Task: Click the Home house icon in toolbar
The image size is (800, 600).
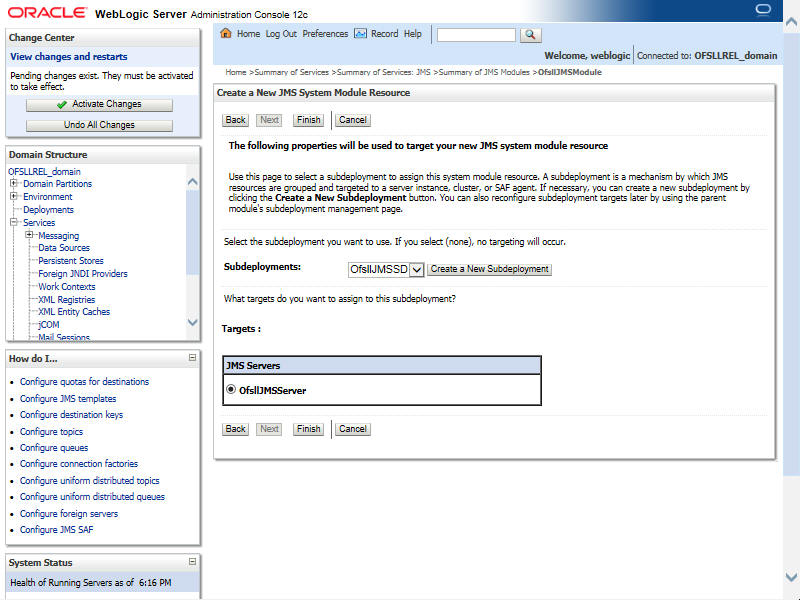Action: pos(226,33)
